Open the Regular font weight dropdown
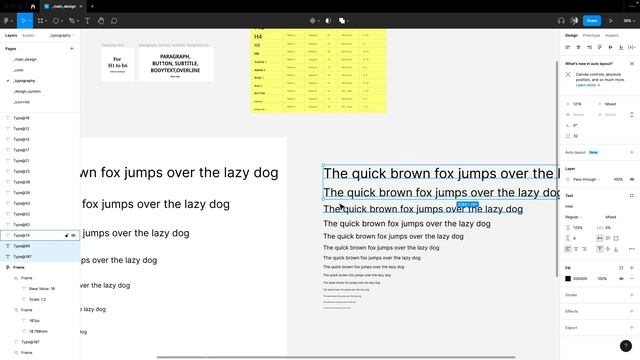Screen dimensions: 640x360 [573, 217]
